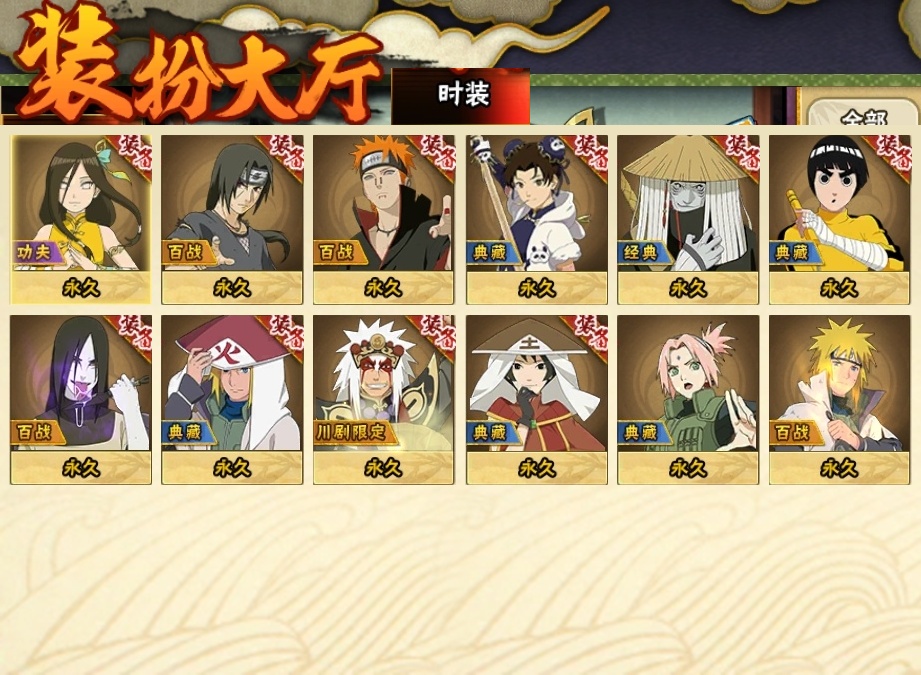
Task: Pick the 典藏 Hokage hat Minato costume
Action: click(x=232, y=399)
